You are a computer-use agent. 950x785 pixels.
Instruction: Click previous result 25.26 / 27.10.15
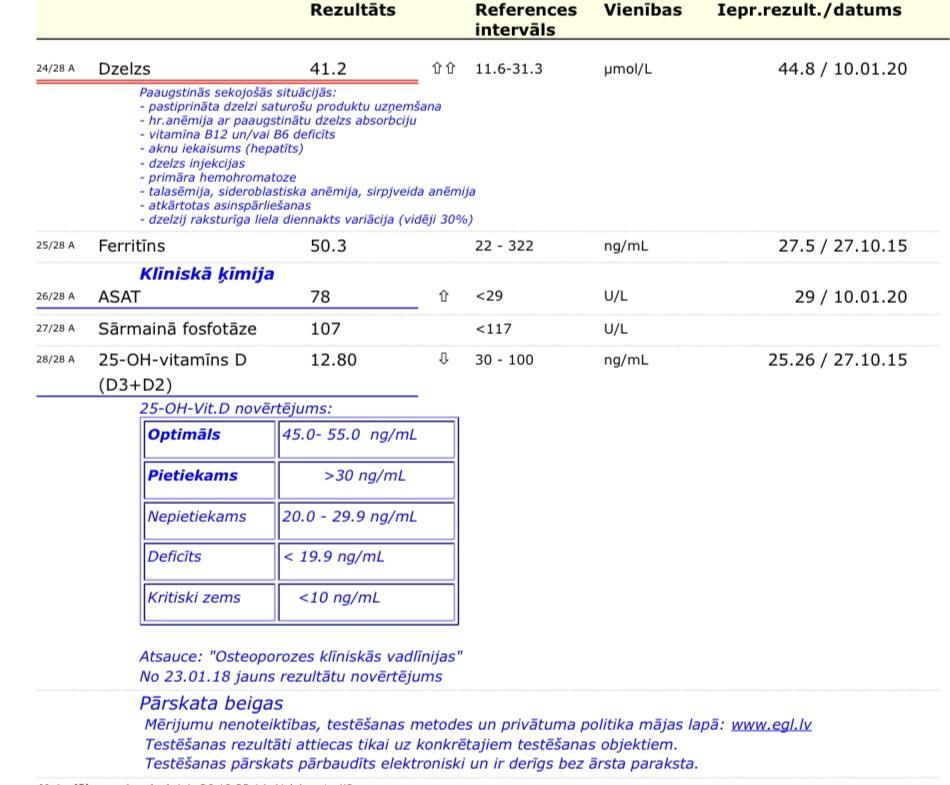coord(838,360)
